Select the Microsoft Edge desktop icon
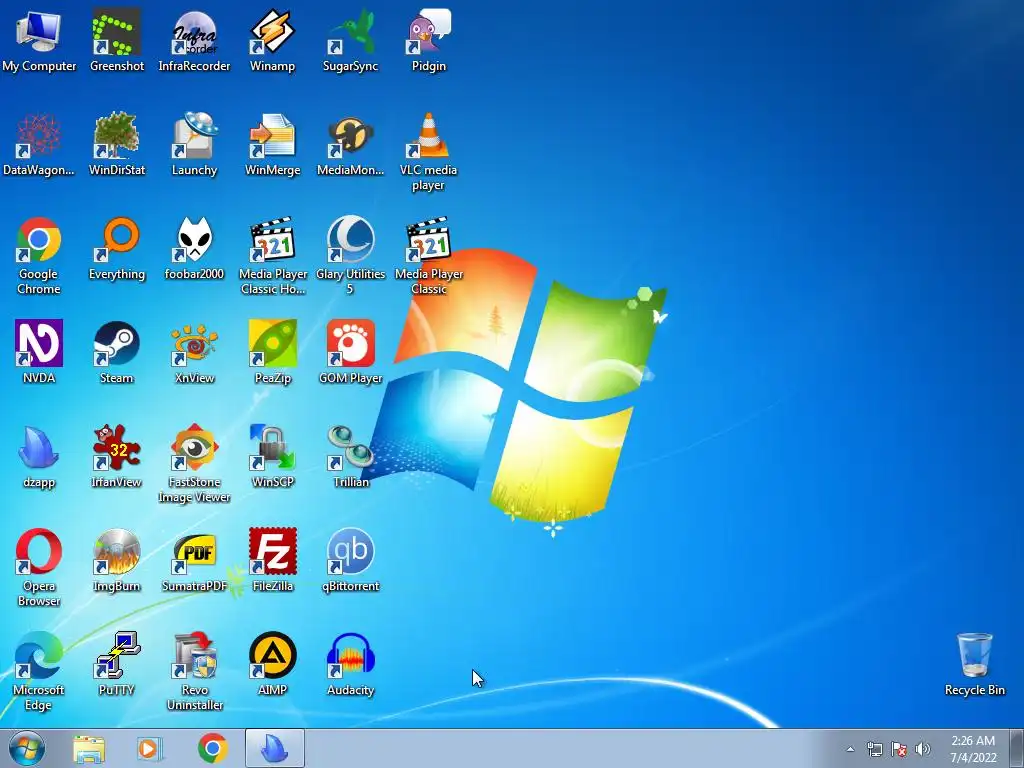This screenshot has width=1024, height=768. click(39, 656)
